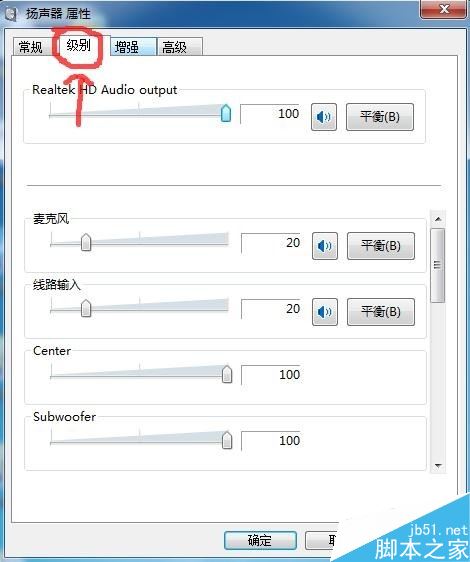Click the scrollbar up arrow in levels list
Image resolution: width=470 pixels, height=562 pixels.
point(438,219)
